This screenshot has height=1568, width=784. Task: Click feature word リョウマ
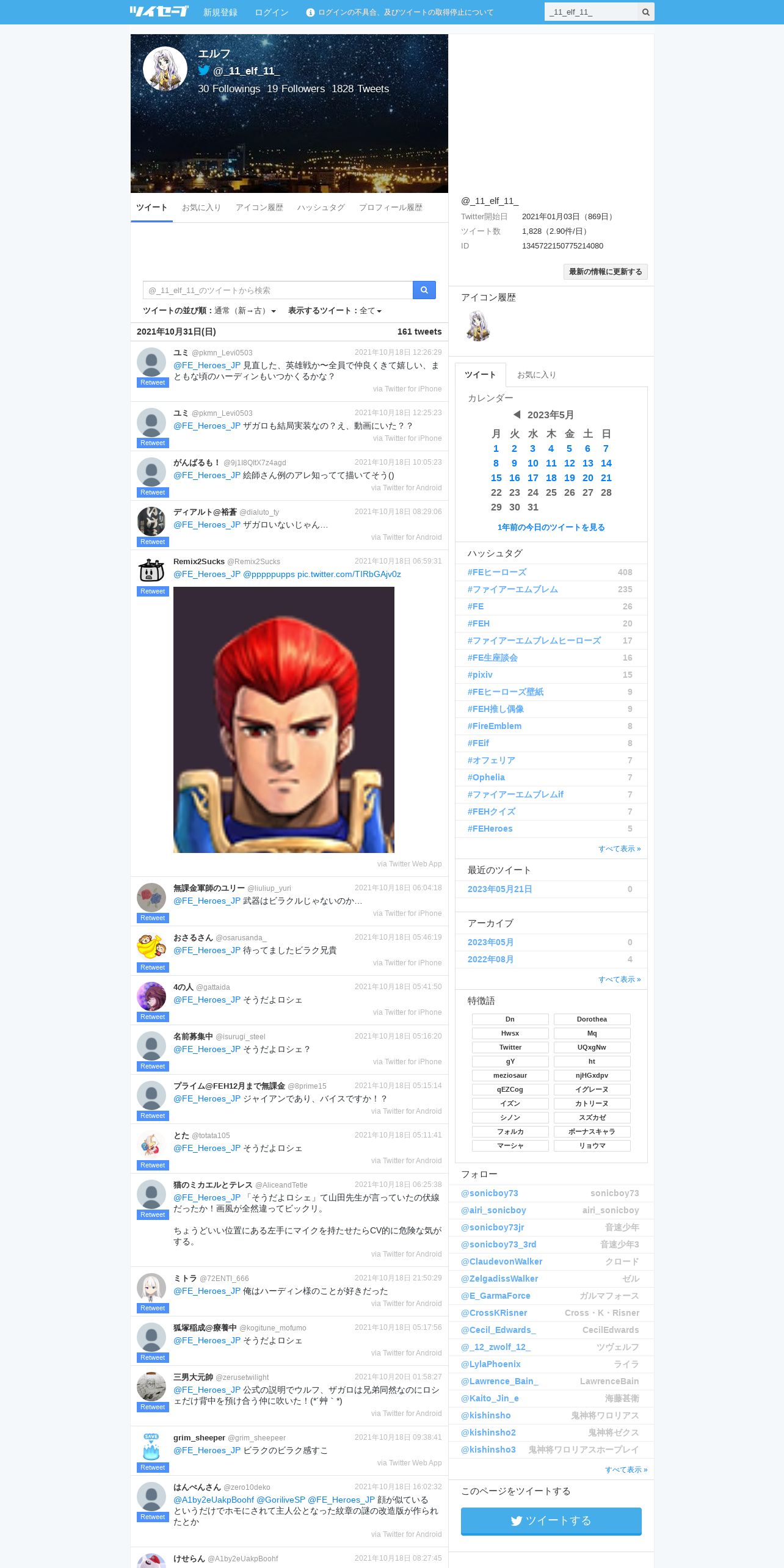[592, 1145]
